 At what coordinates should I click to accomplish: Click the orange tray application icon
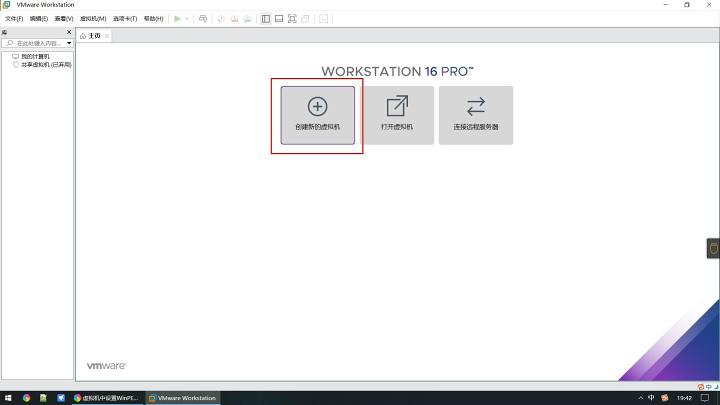click(664, 398)
